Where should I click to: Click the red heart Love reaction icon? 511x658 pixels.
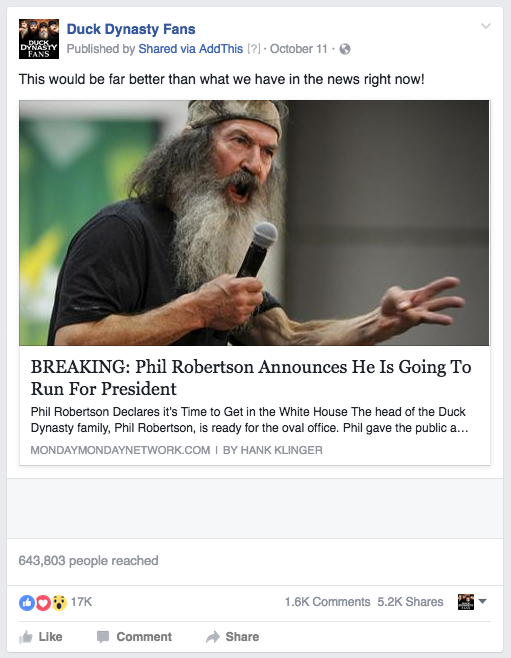tap(43, 603)
